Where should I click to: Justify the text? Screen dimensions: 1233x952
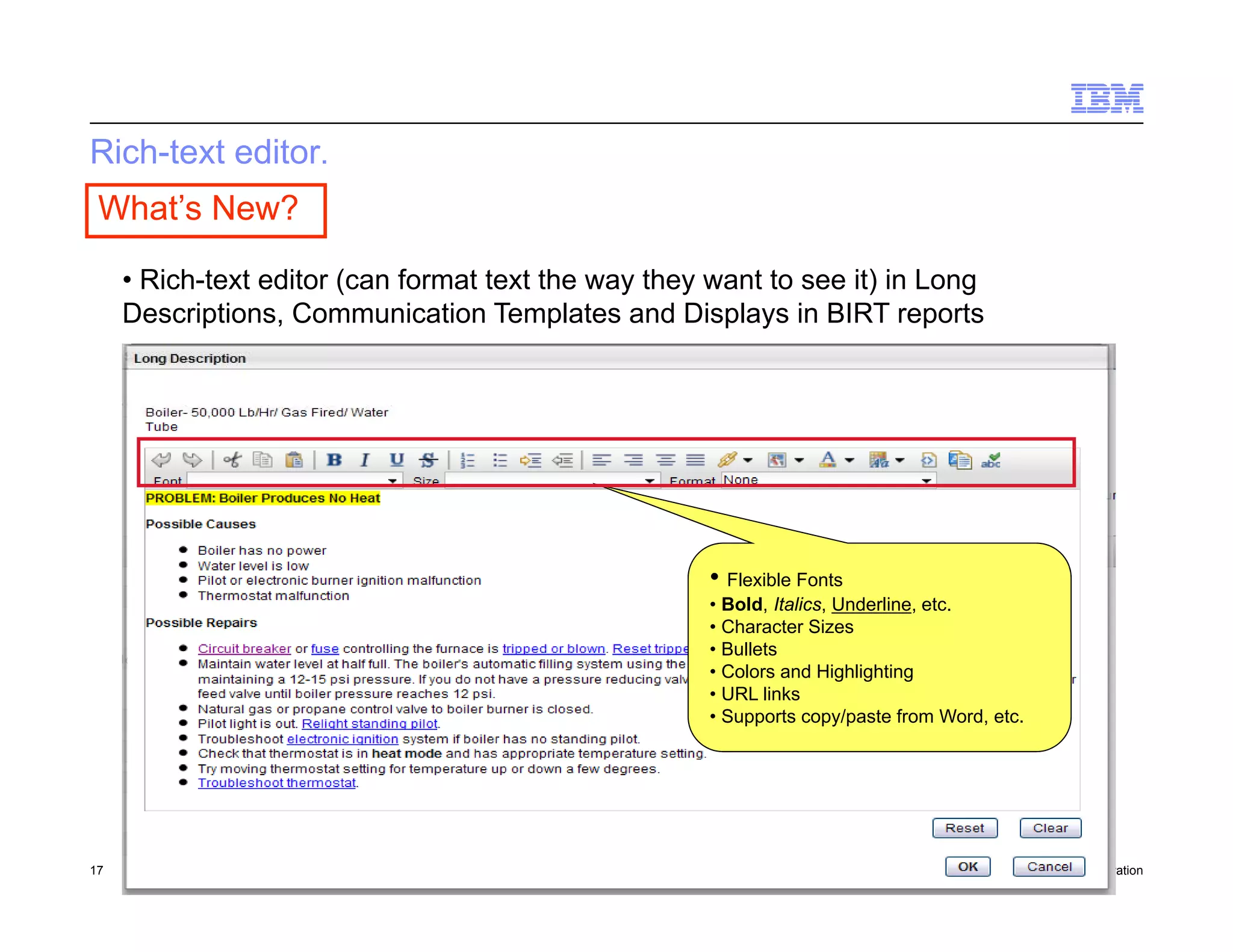point(695,460)
